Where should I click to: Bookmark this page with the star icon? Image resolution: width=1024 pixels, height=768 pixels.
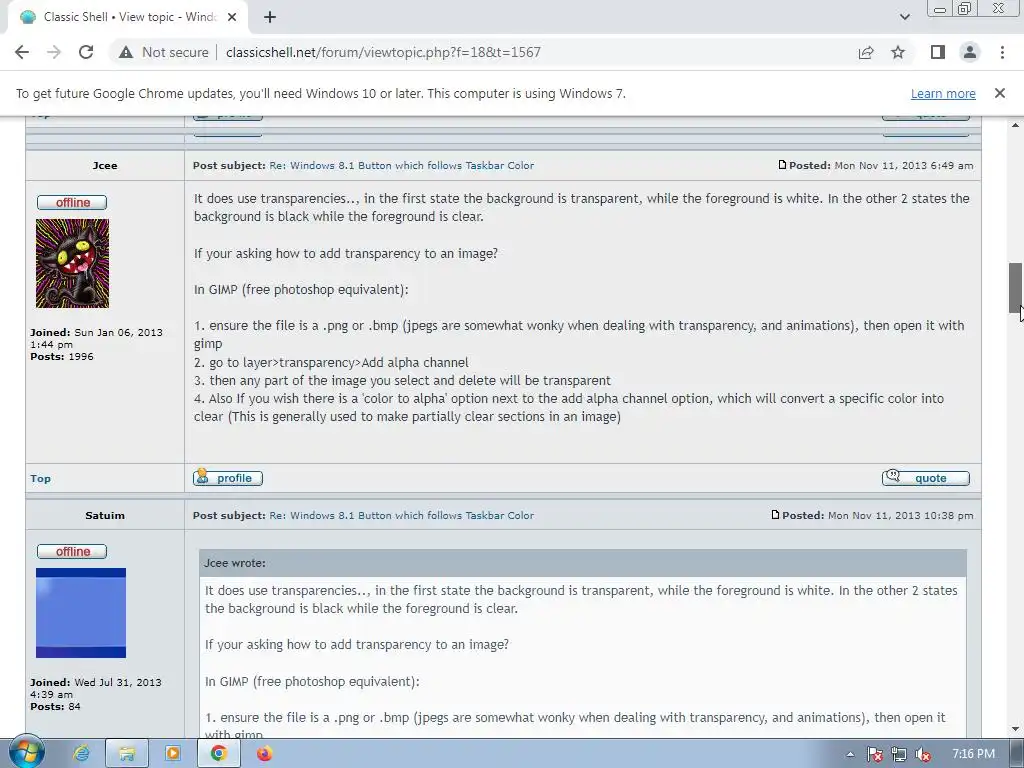pyautogui.click(x=898, y=52)
